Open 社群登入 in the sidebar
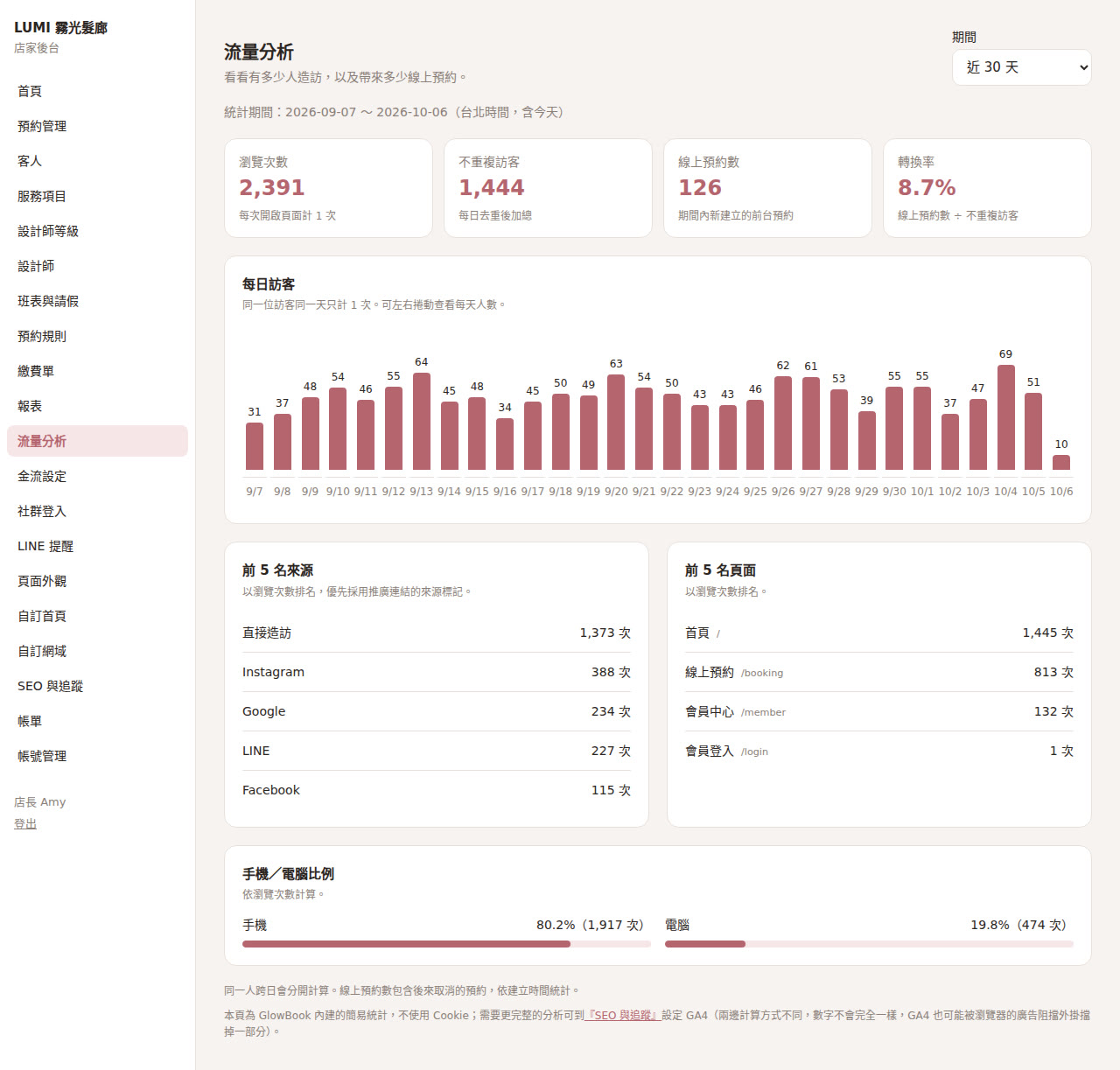 [x=97, y=511]
